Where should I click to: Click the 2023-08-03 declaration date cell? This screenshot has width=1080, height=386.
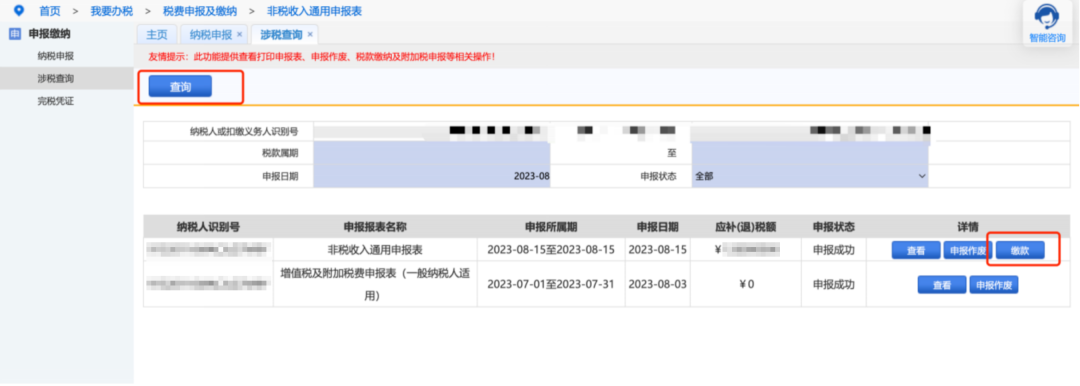658,284
